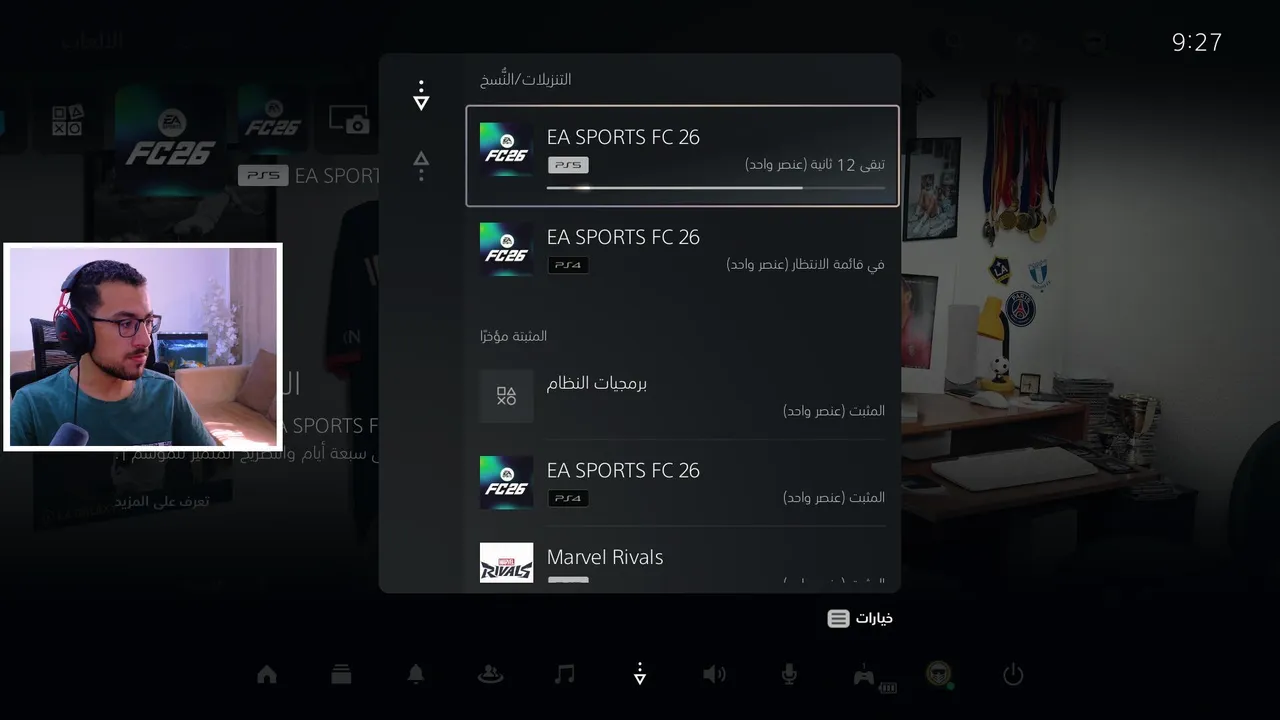Open the Microphone icon
1280x720 pixels.
[789, 675]
